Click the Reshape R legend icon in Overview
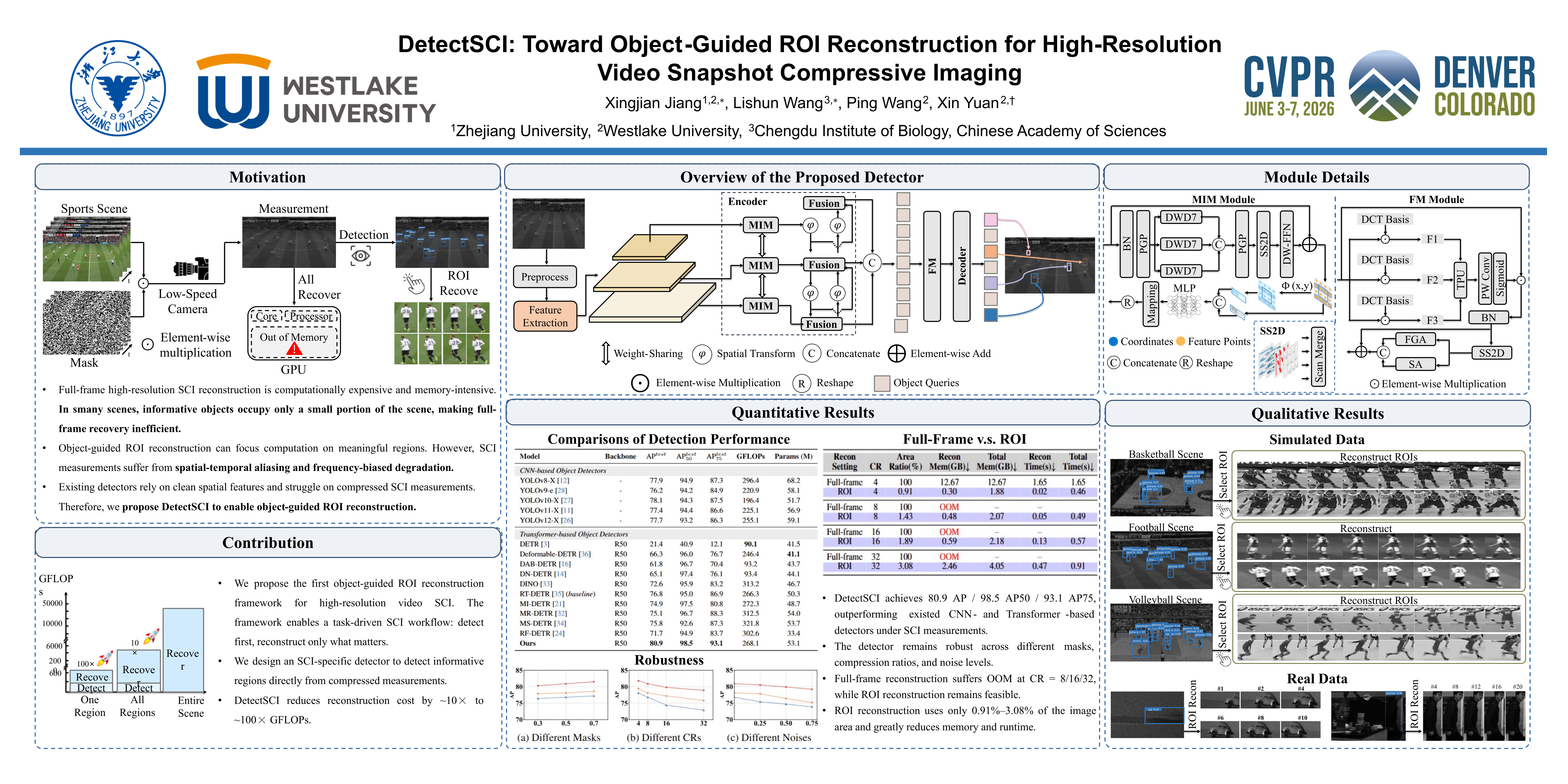 pos(802,383)
